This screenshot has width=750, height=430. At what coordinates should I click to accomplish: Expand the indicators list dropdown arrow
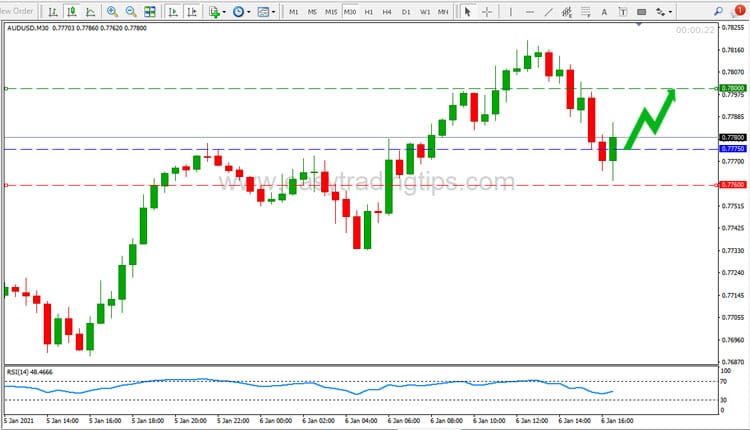(x=224, y=12)
